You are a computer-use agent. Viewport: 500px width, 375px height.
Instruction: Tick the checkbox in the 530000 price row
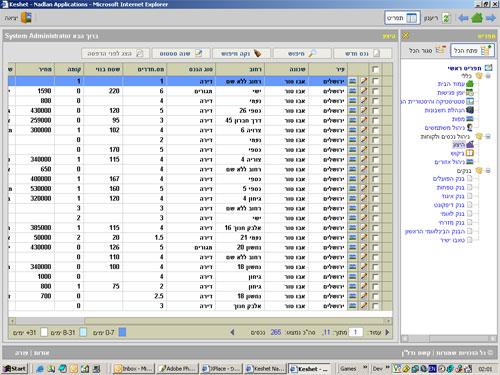tap(375, 189)
